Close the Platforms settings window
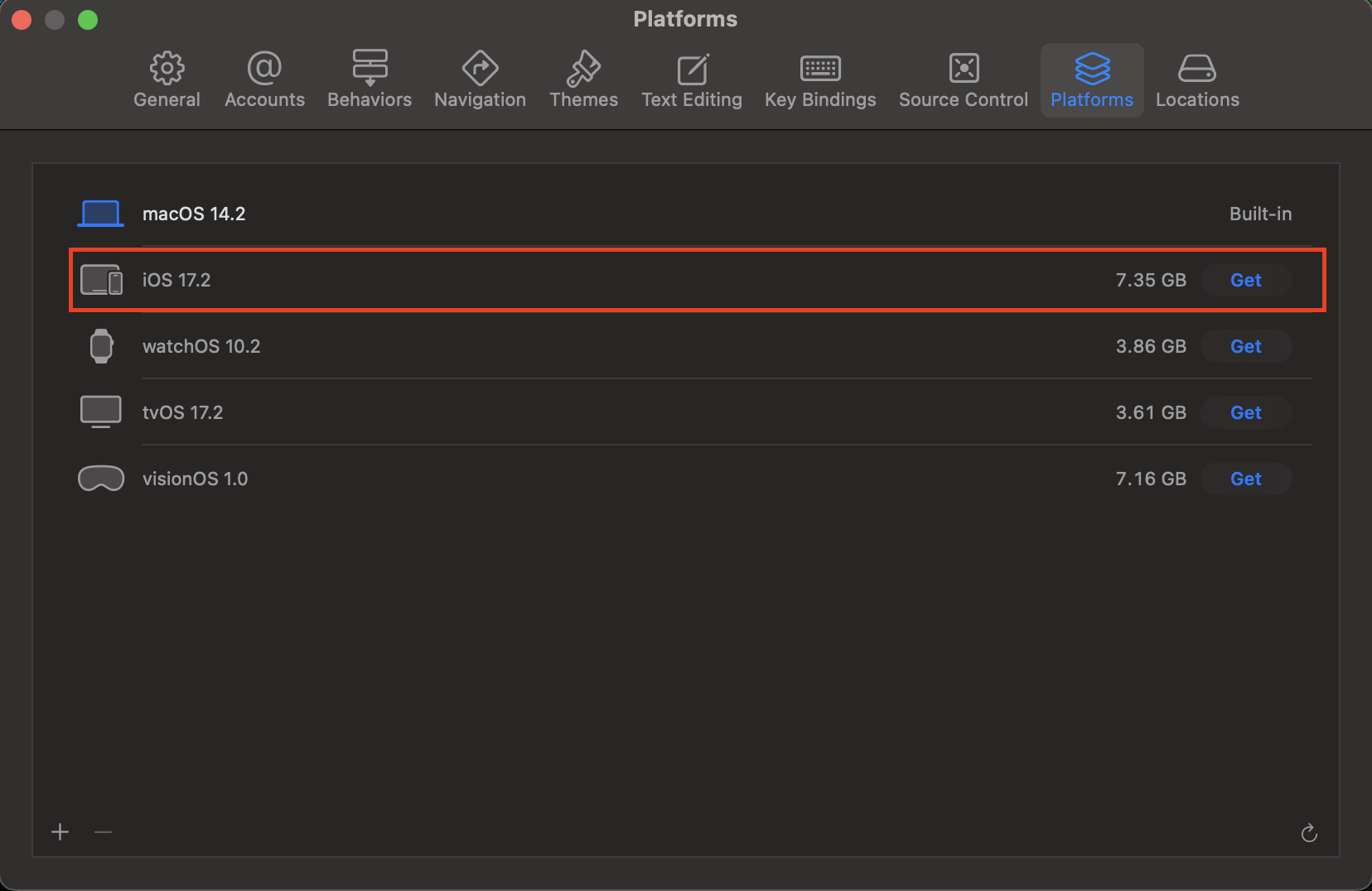The image size is (1372, 891). 22,19
